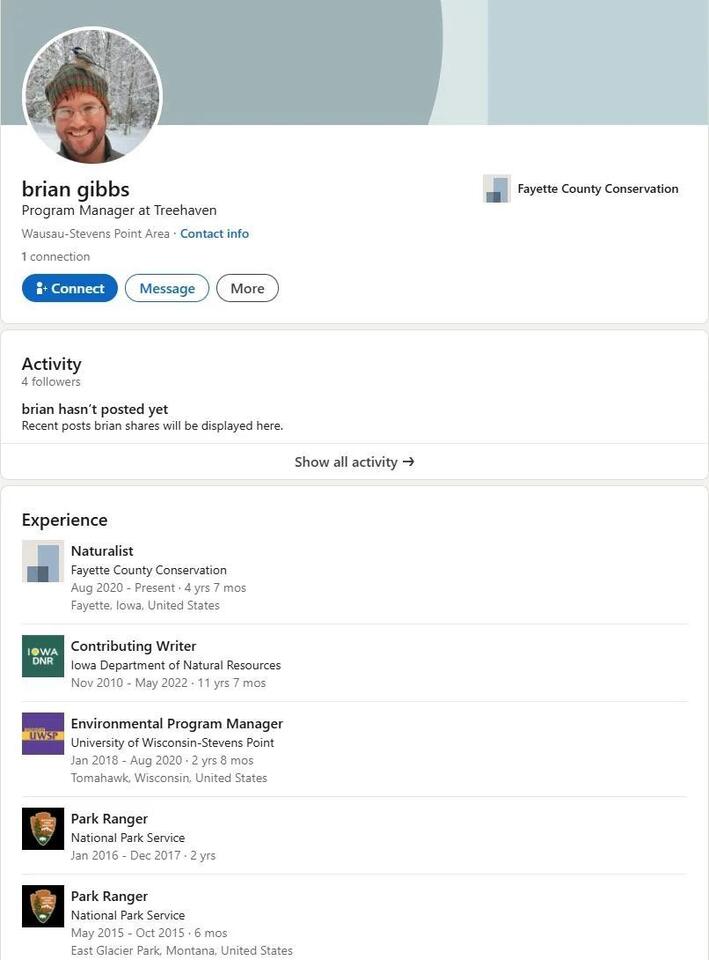
Task: Open the More options menu
Action: [x=247, y=288]
